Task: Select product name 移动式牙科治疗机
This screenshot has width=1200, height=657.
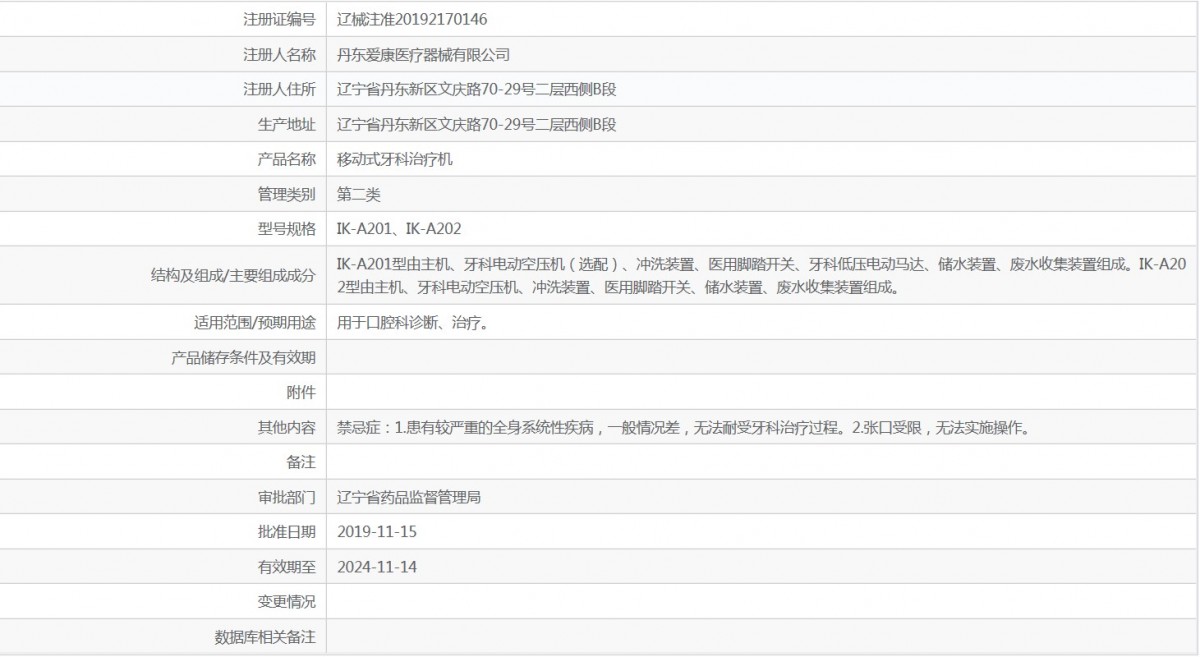Action: coord(395,159)
